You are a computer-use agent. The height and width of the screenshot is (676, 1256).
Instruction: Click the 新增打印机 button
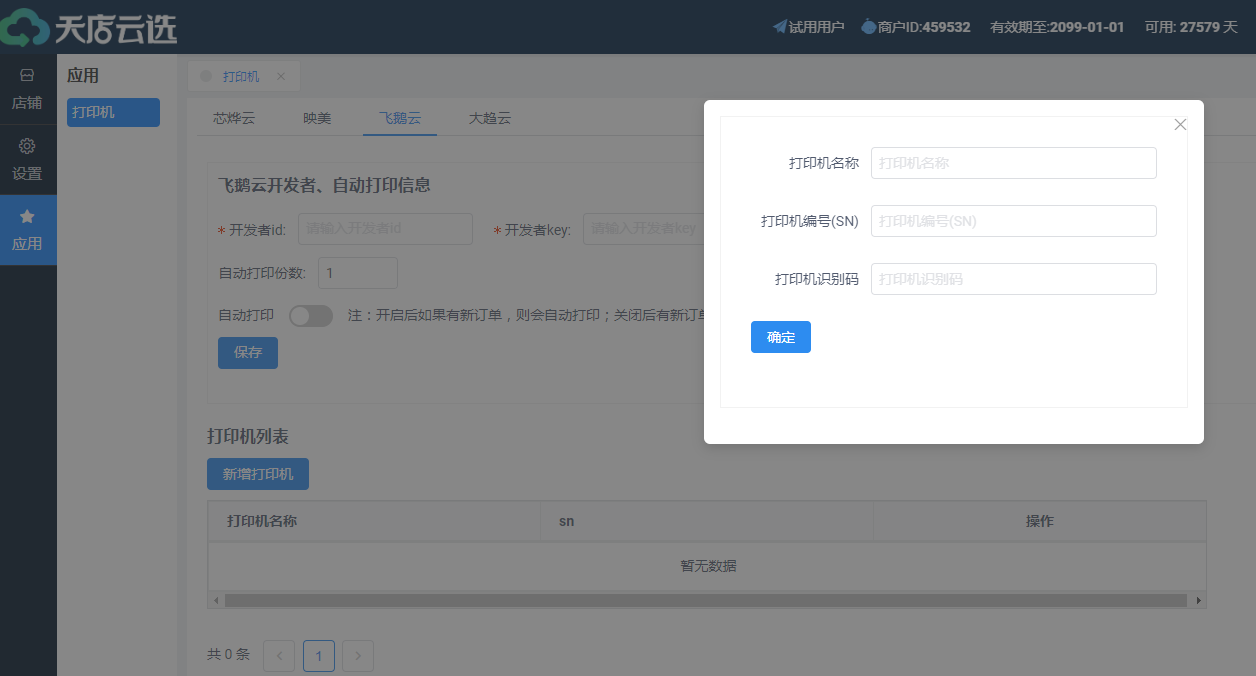(258, 474)
